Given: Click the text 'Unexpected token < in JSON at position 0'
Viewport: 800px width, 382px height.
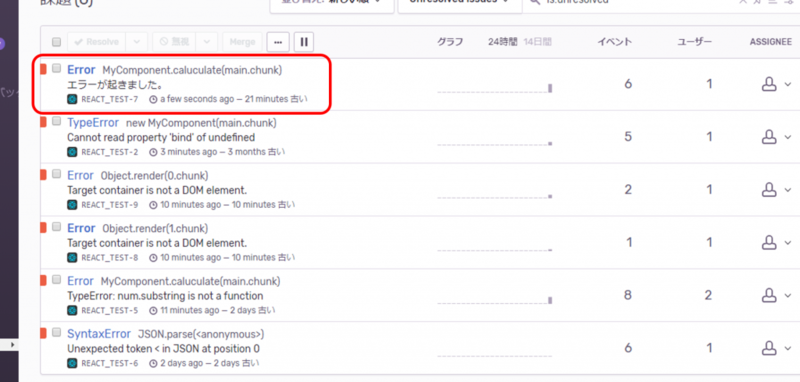Looking at the screenshot, I should [163, 349].
